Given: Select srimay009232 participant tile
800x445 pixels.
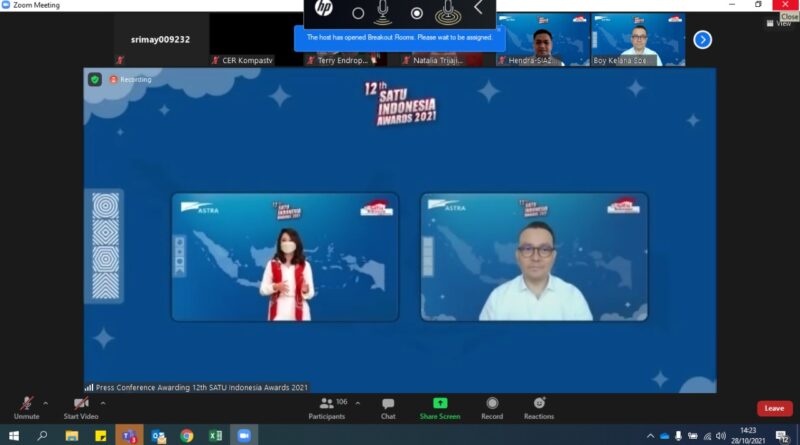Looking at the screenshot, I should 160,40.
